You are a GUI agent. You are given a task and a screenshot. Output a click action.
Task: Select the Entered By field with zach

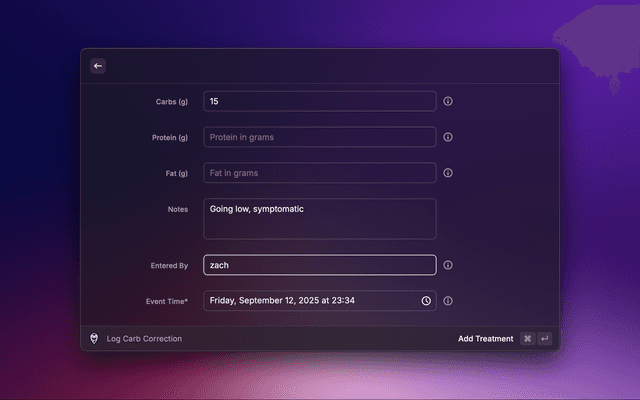(319, 265)
